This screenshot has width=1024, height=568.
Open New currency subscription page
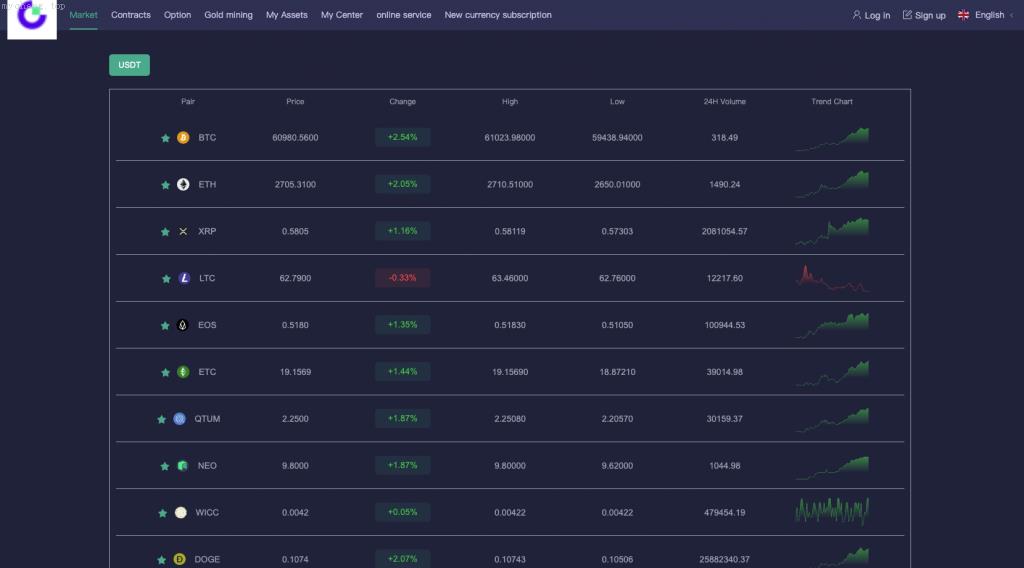coord(498,15)
